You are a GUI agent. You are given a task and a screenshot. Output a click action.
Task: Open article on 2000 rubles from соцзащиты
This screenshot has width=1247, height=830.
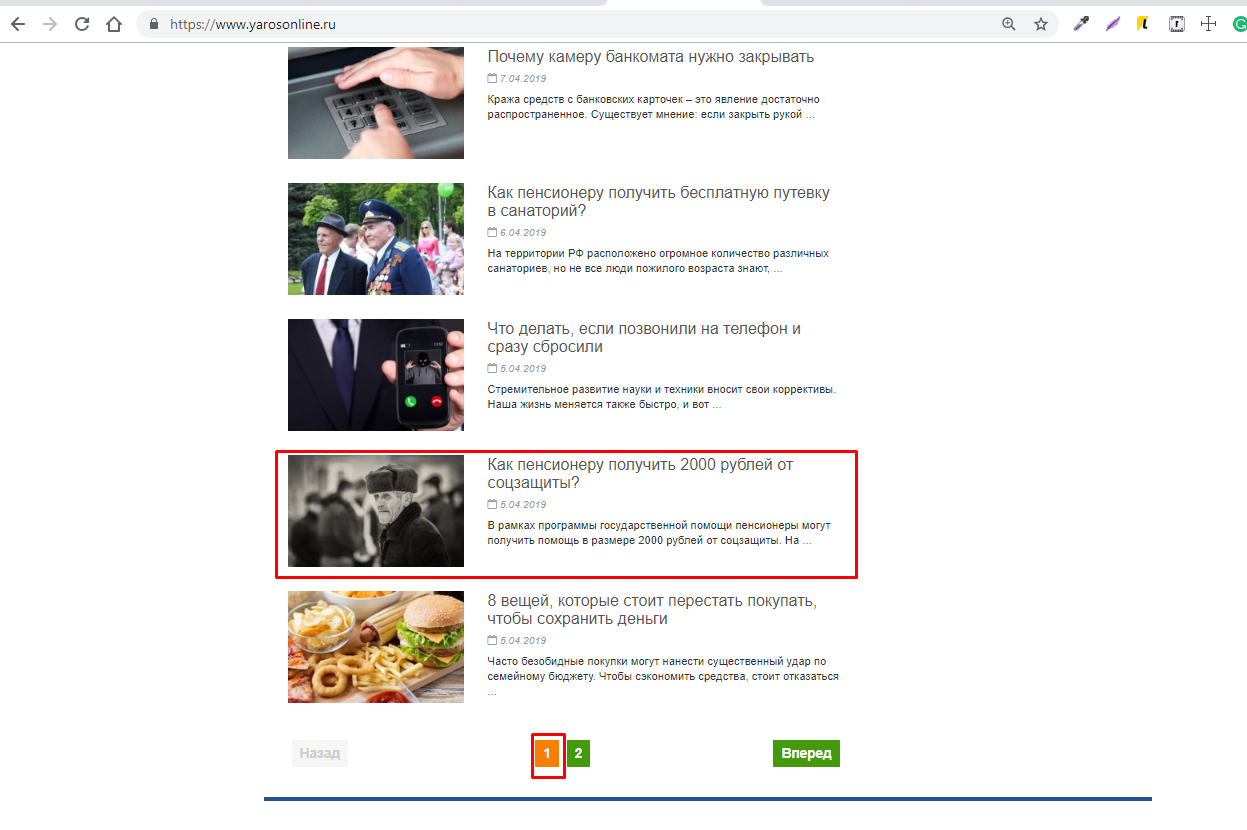[x=641, y=473]
